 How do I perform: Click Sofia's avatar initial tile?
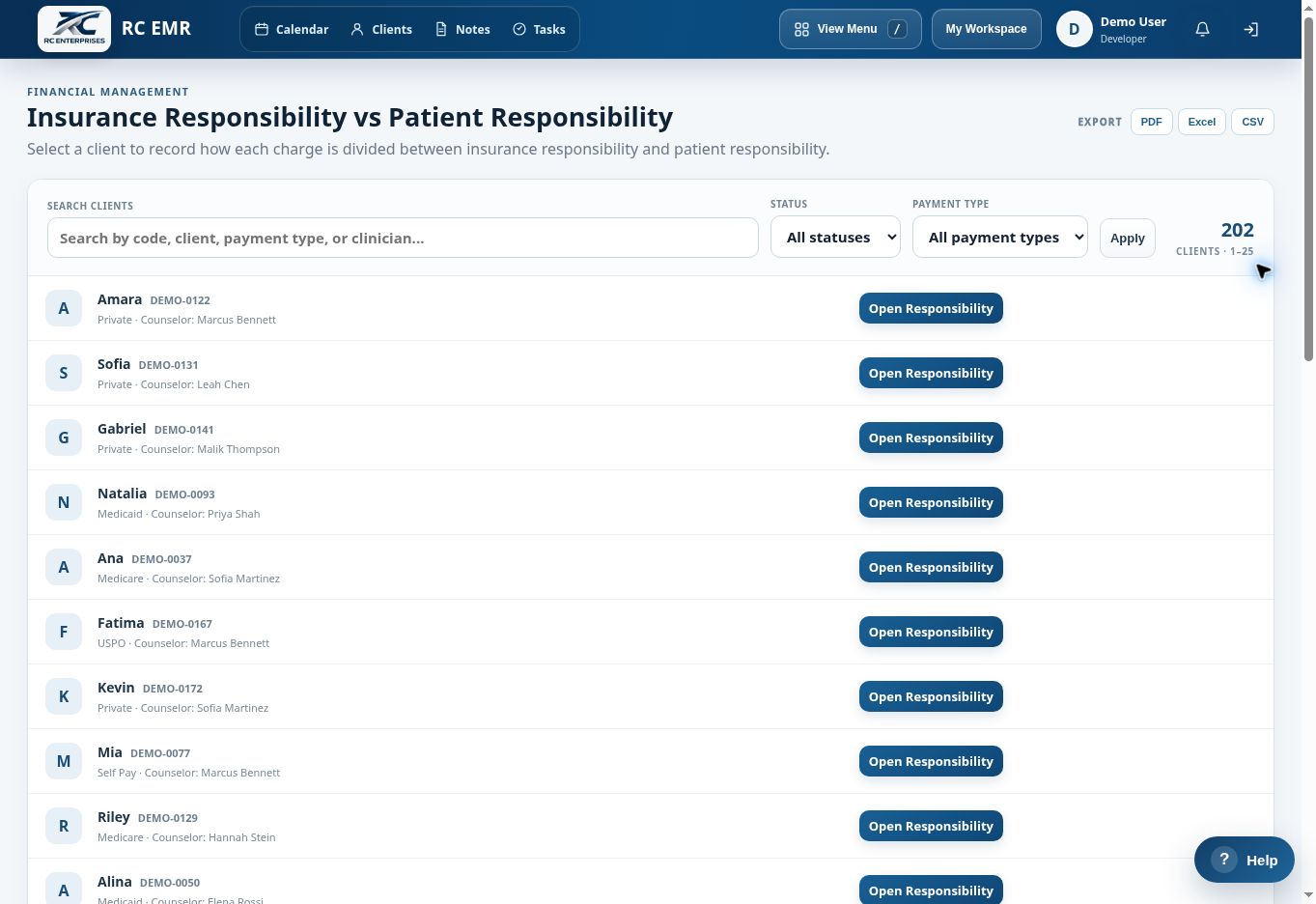pyautogui.click(x=64, y=373)
